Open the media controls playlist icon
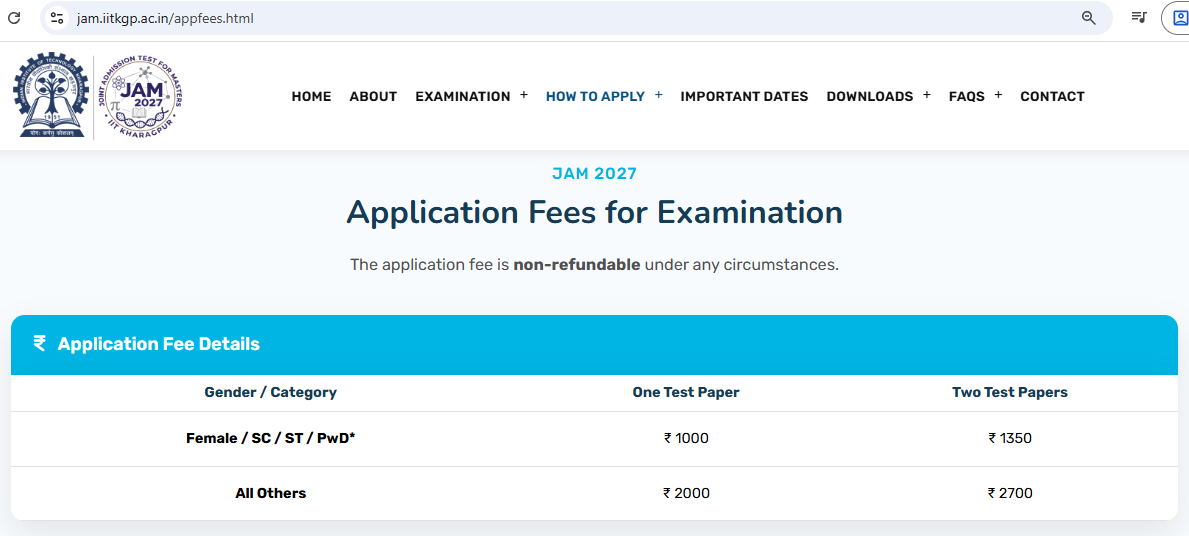1189x536 pixels. click(1138, 17)
